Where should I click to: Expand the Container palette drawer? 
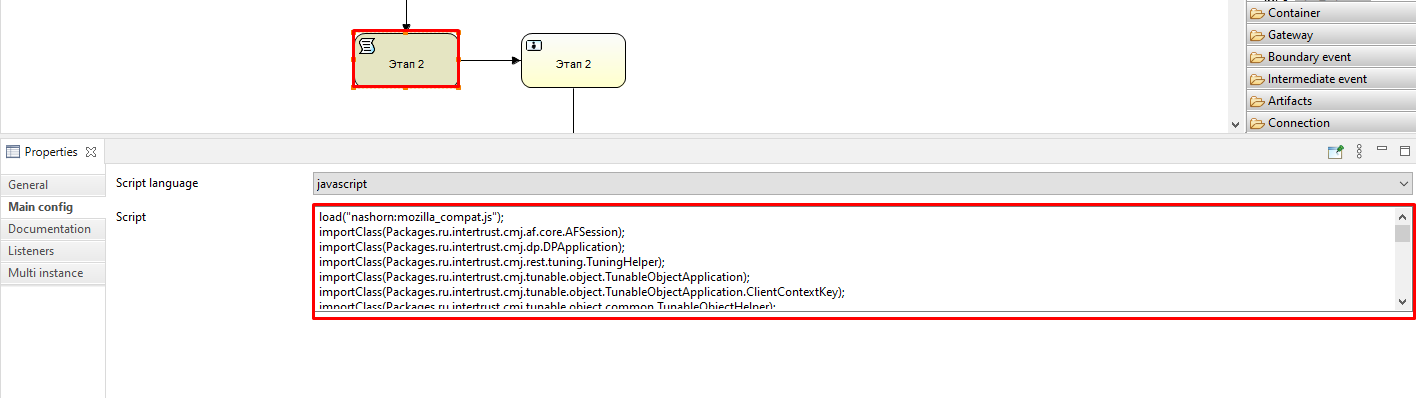tap(1331, 13)
